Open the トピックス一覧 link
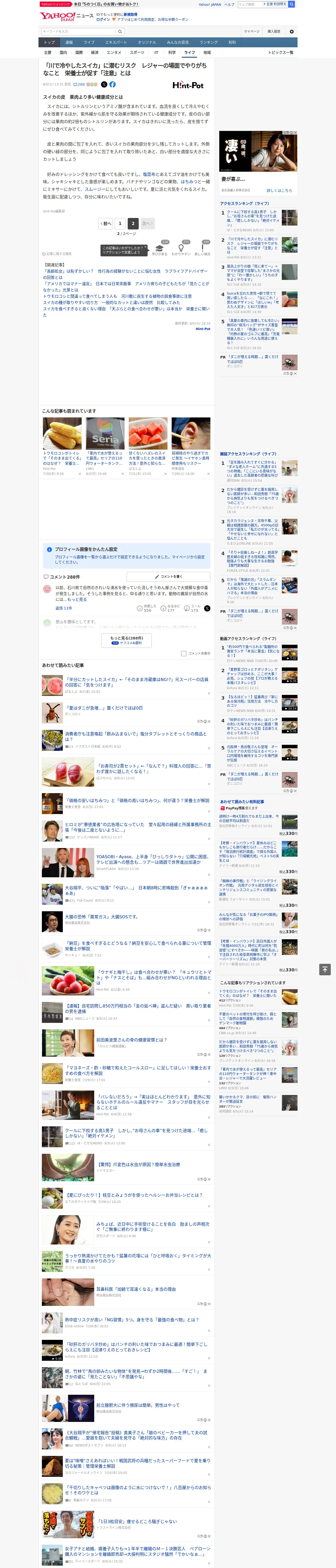The image size is (336, 1568). click(281, 52)
